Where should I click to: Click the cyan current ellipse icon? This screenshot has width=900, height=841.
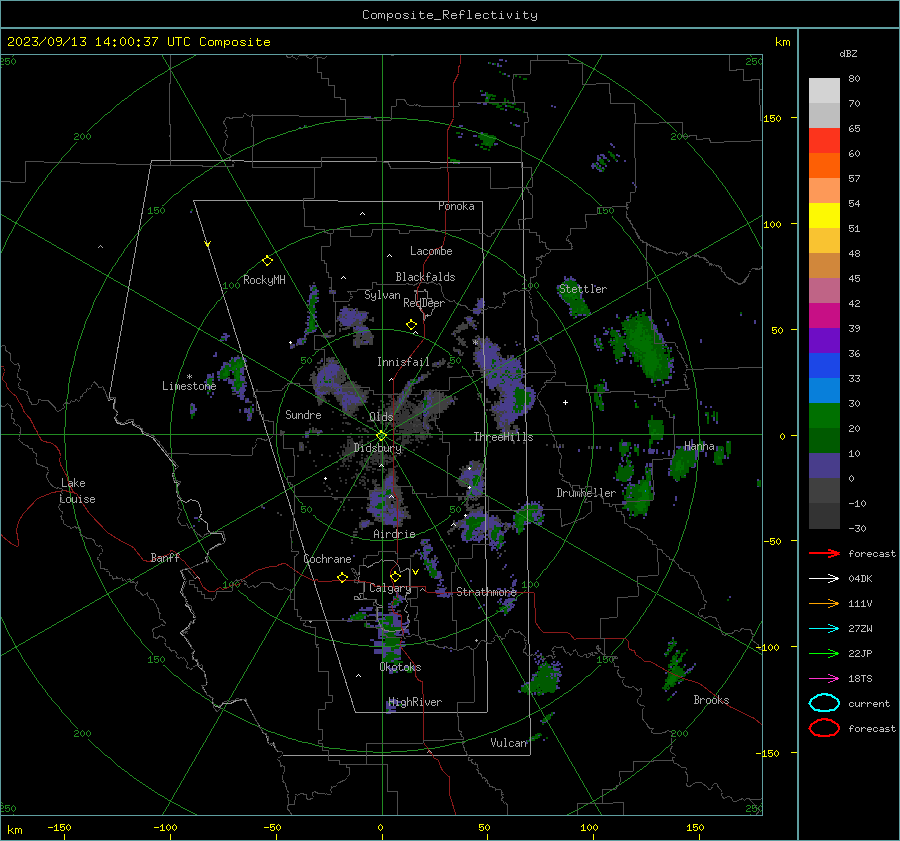[x=824, y=703]
